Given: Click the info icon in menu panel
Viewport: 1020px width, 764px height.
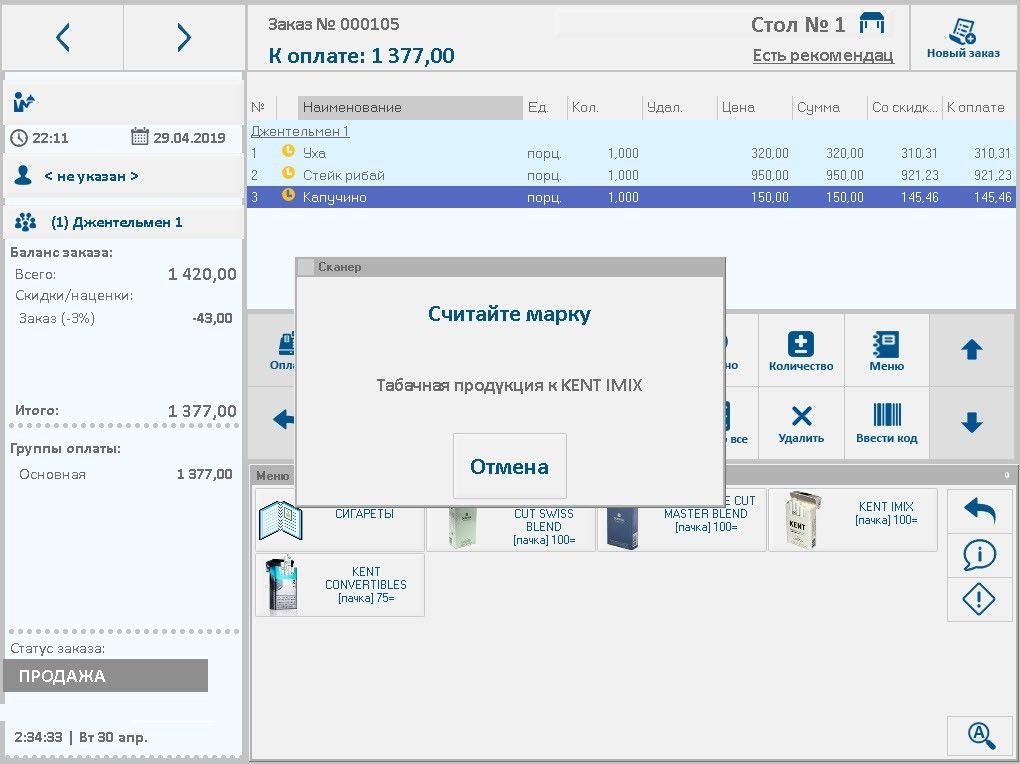Looking at the screenshot, I should click(x=979, y=555).
